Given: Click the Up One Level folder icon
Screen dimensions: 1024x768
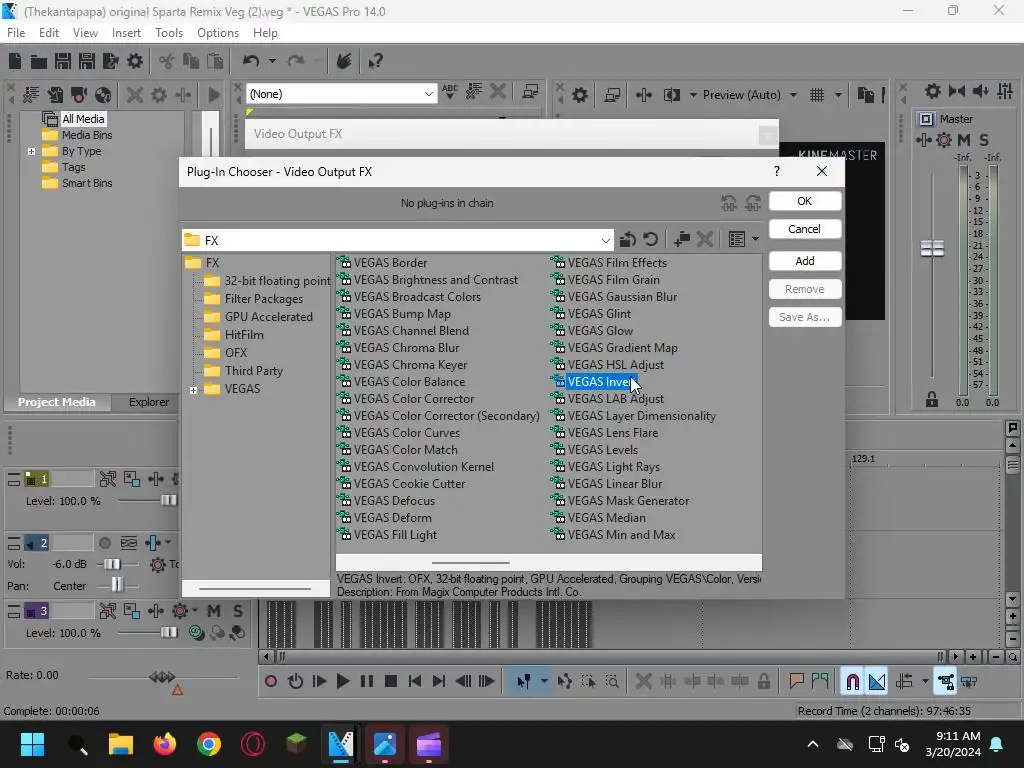Looking at the screenshot, I should tap(628, 240).
